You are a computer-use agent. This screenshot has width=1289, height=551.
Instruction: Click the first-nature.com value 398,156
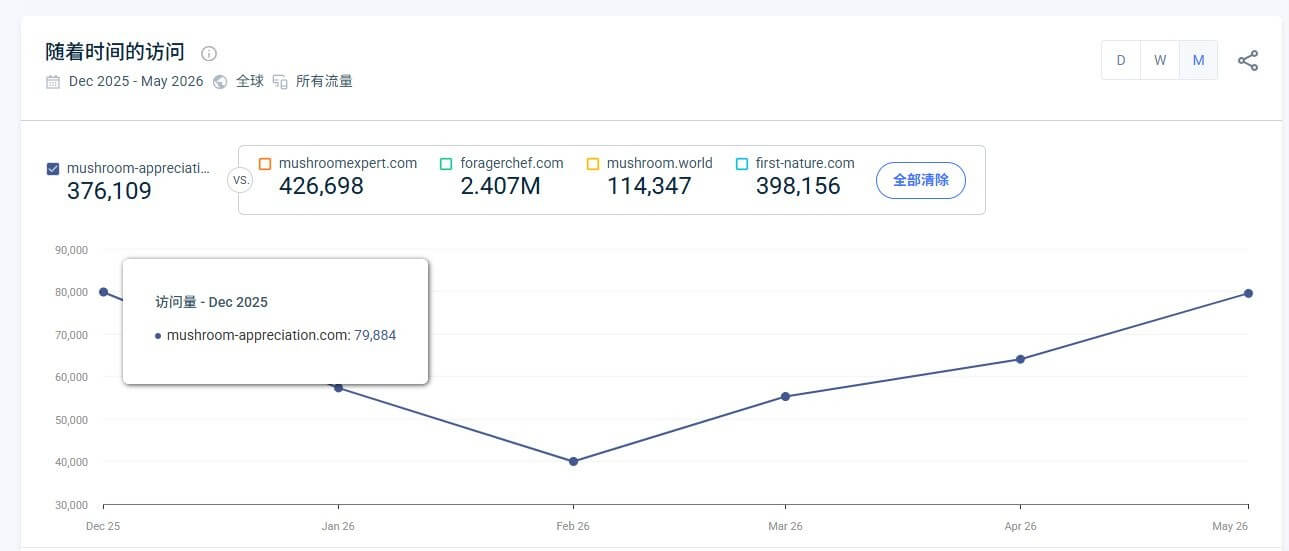798,186
